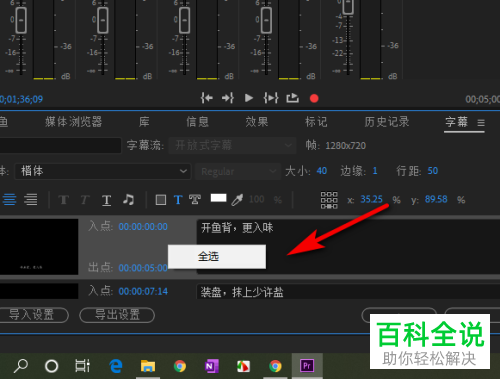Open Windows search from the taskbar

point(21,366)
